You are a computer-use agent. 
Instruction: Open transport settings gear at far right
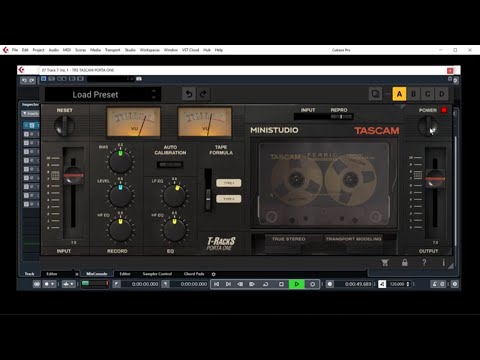[x=455, y=284]
